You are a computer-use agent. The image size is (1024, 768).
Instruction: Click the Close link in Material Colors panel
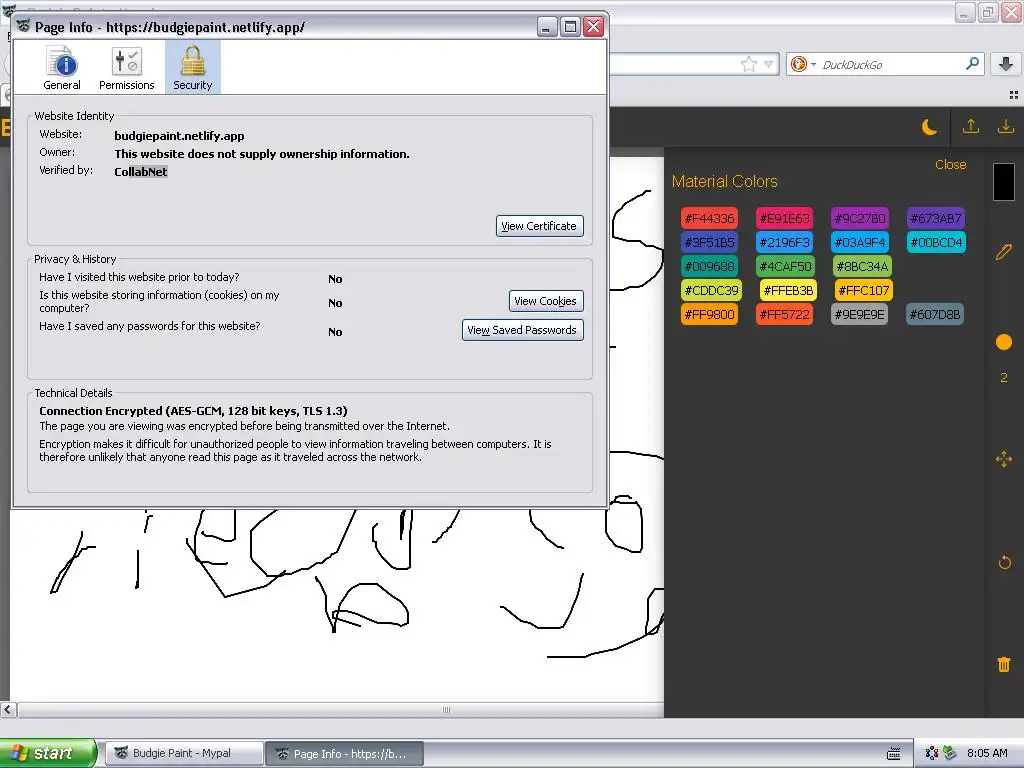click(x=950, y=165)
